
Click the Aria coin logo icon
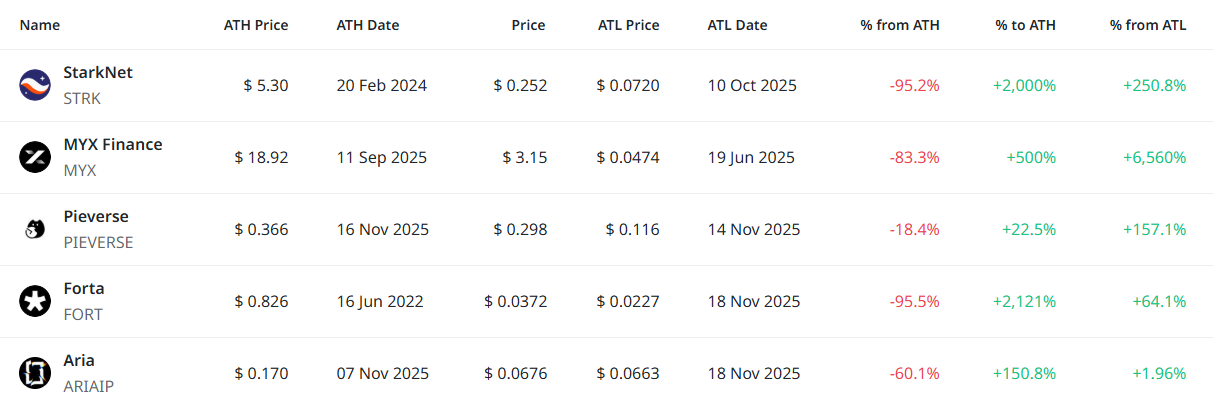coord(35,373)
